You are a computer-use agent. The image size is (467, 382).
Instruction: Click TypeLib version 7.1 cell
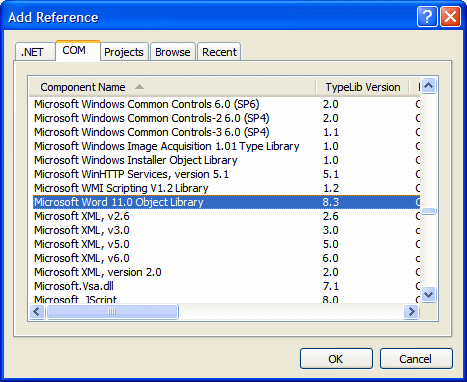tap(331, 286)
